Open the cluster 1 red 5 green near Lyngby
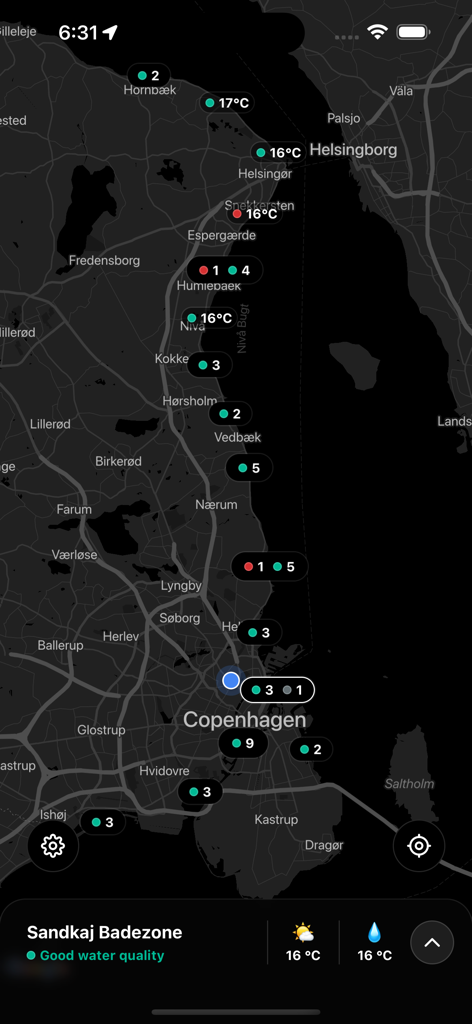Screen dimensions: 472x1024 tap(269, 566)
